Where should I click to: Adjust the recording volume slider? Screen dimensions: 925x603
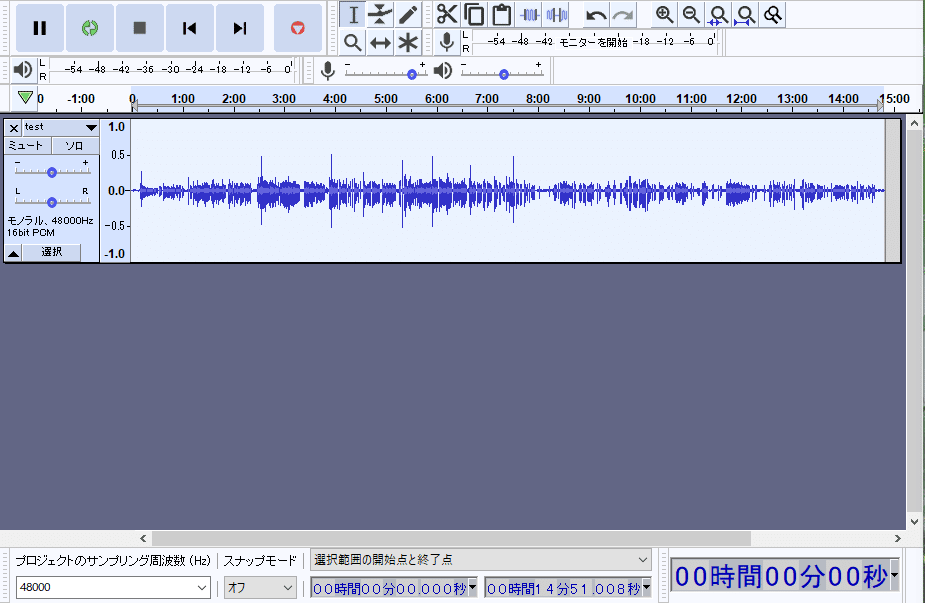pyautogui.click(x=412, y=74)
